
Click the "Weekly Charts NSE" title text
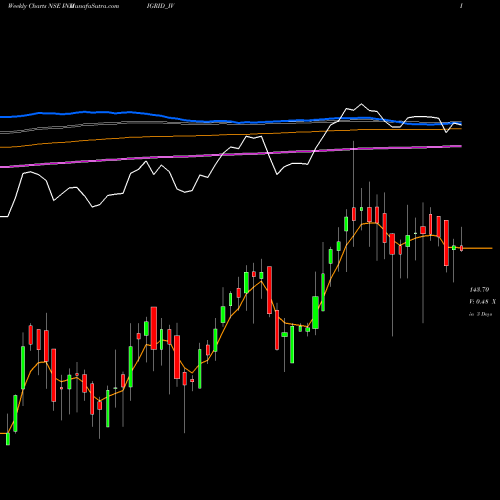(x=35, y=6)
